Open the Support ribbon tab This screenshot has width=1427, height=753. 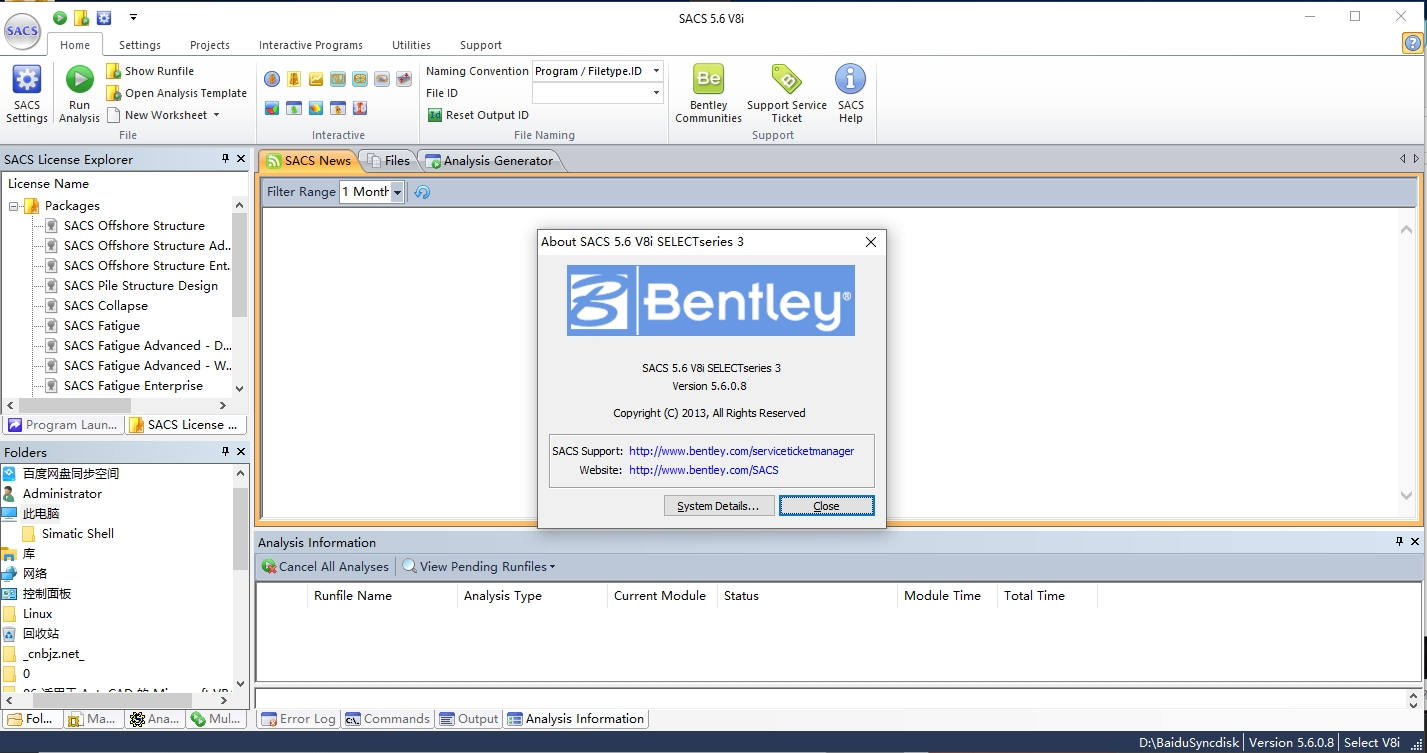coord(481,45)
